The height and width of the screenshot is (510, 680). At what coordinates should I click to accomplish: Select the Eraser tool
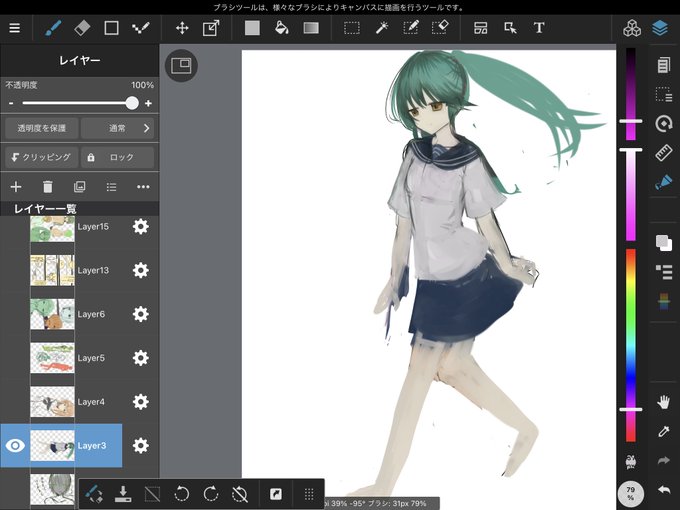coord(82,29)
